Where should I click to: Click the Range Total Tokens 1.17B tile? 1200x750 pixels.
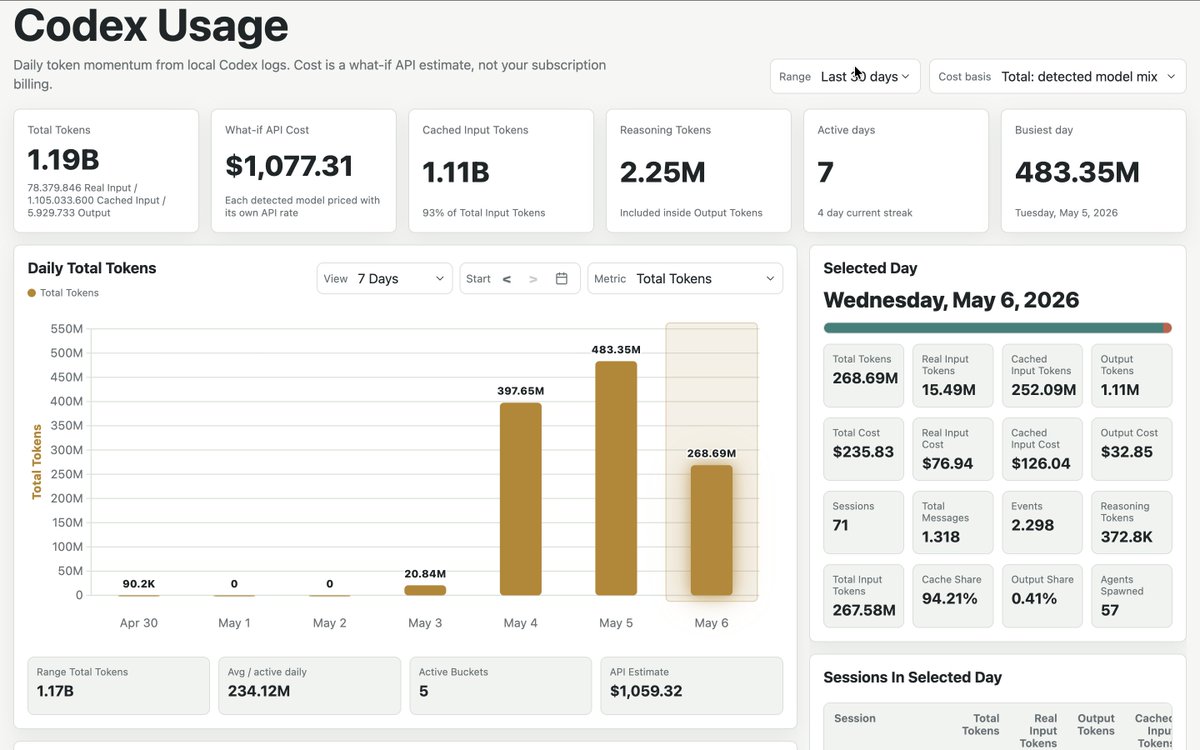[x=119, y=685]
